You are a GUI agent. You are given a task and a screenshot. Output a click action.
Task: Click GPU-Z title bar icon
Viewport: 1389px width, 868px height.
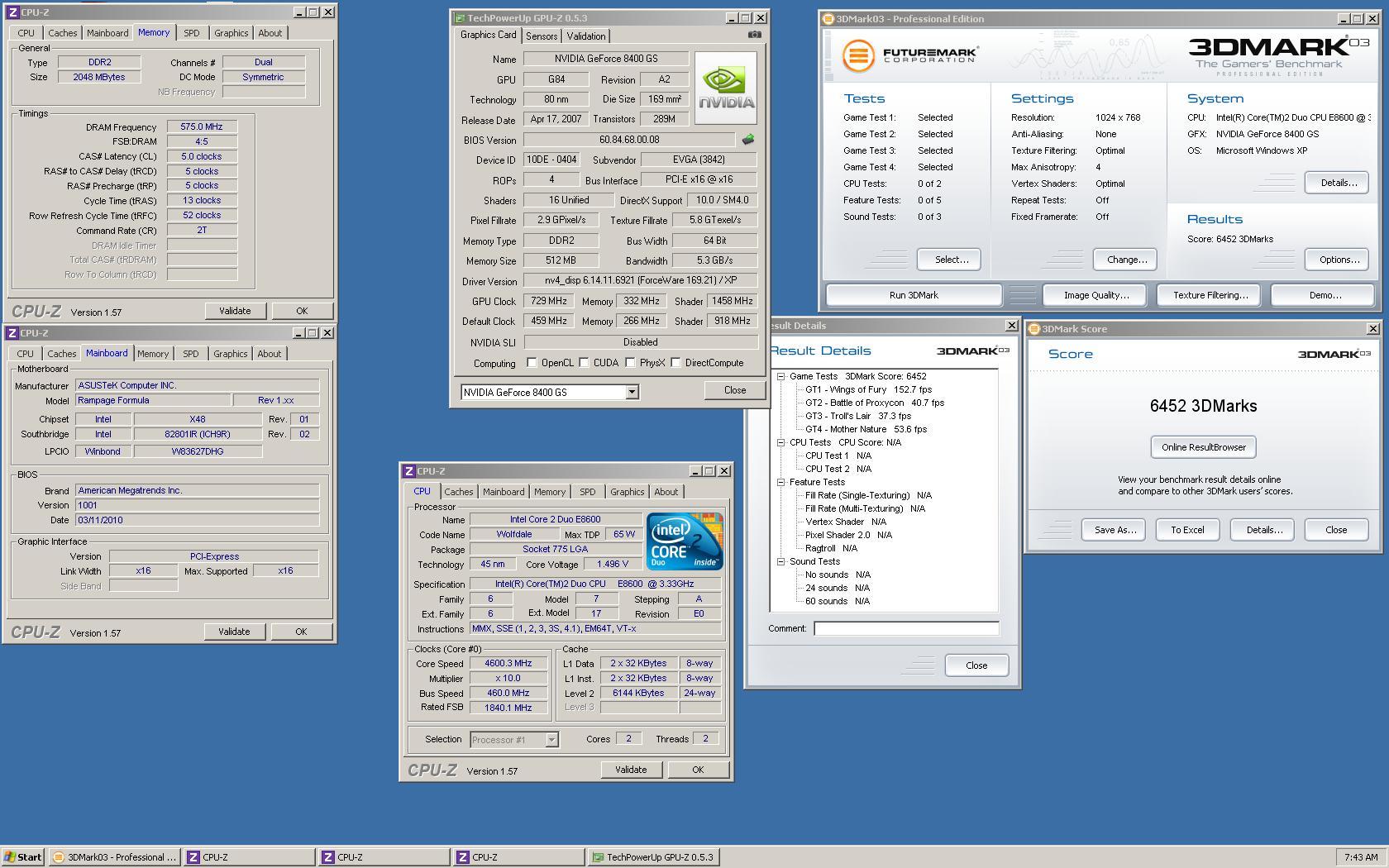click(x=459, y=18)
